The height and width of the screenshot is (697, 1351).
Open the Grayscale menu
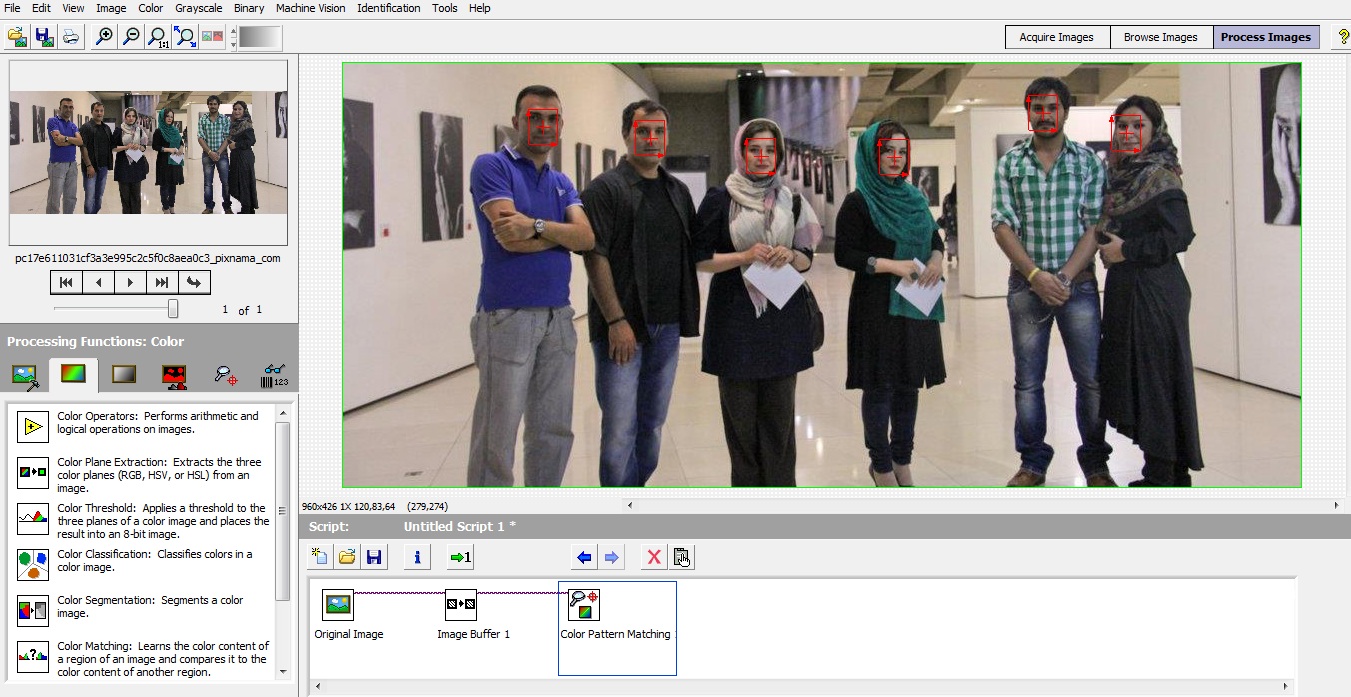198,8
